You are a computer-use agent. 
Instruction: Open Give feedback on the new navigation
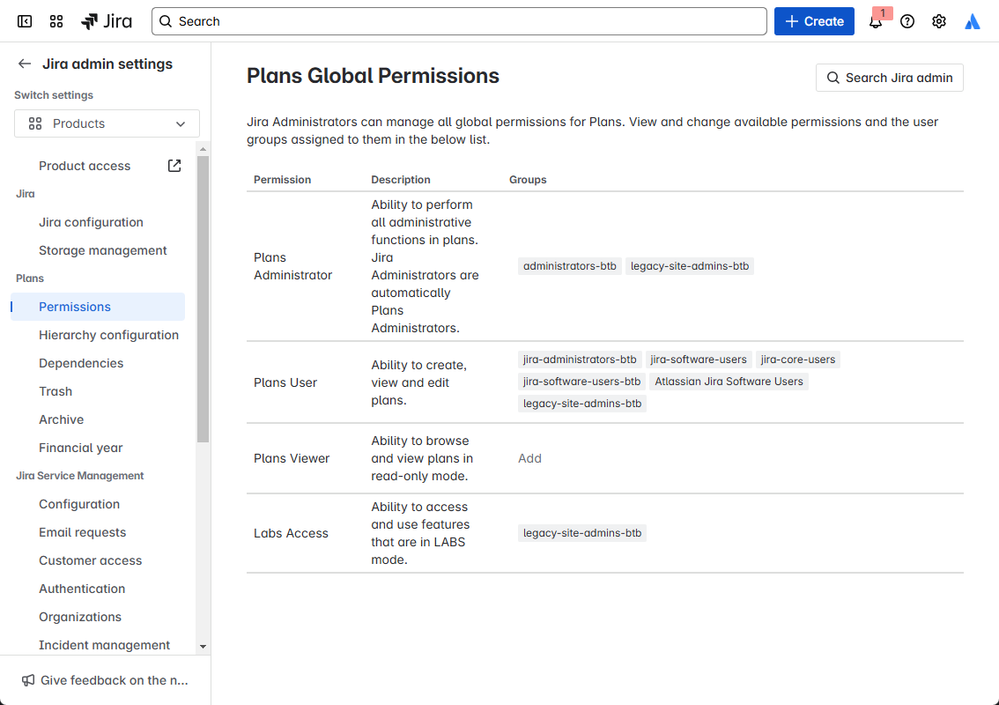[x=105, y=680]
